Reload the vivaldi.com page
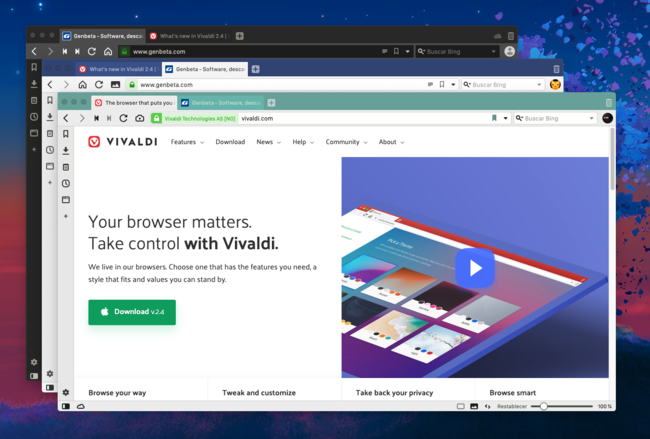The width and height of the screenshot is (650, 439). click(x=123, y=118)
